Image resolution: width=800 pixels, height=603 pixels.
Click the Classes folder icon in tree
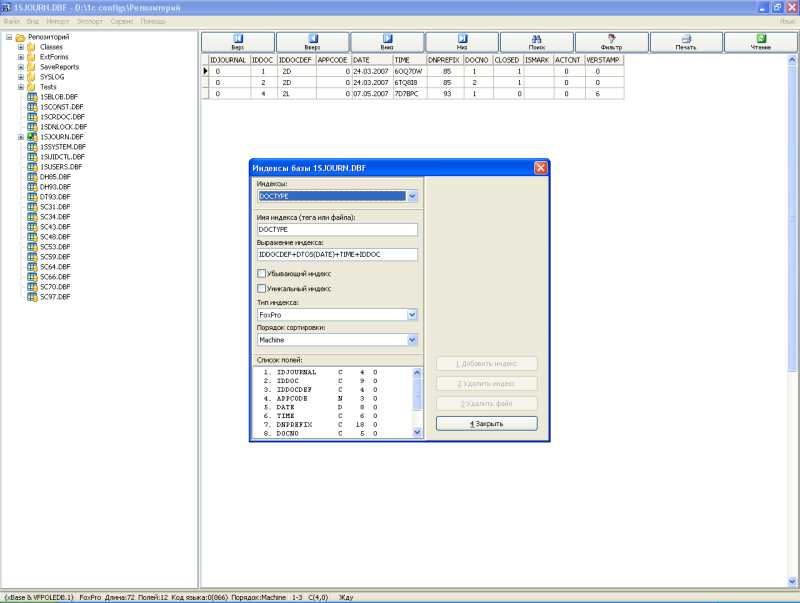click(x=31, y=47)
